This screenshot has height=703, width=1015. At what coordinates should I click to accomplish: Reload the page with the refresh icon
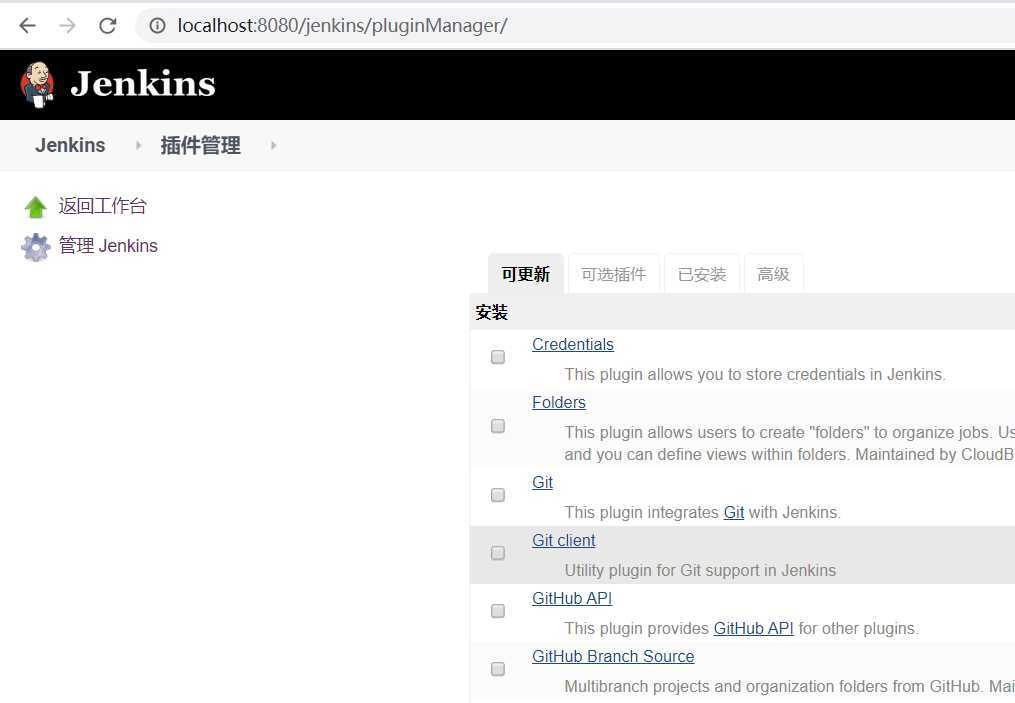coord(107,26)
